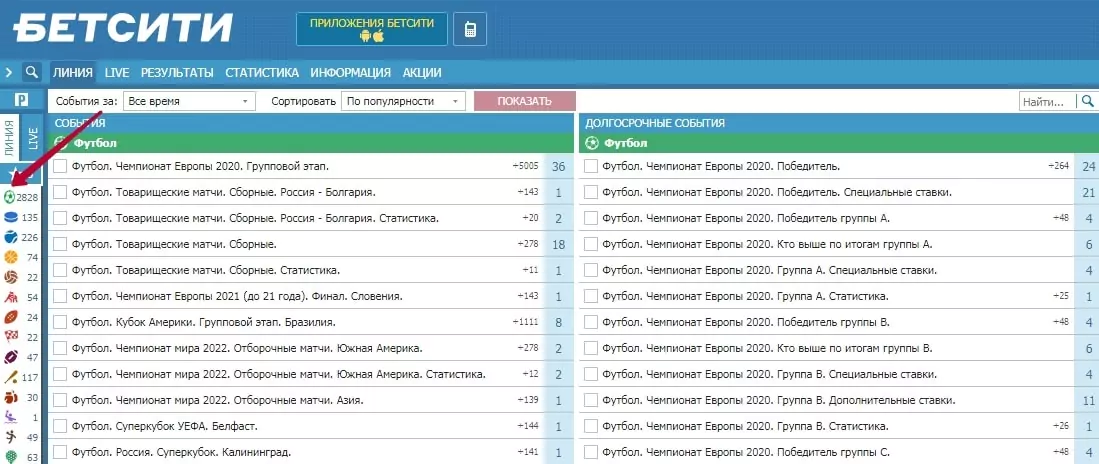The width and height of the screenshot is (1099, 464).
Task: Select the baseball bat icon with 117 events
Action: 10,377
